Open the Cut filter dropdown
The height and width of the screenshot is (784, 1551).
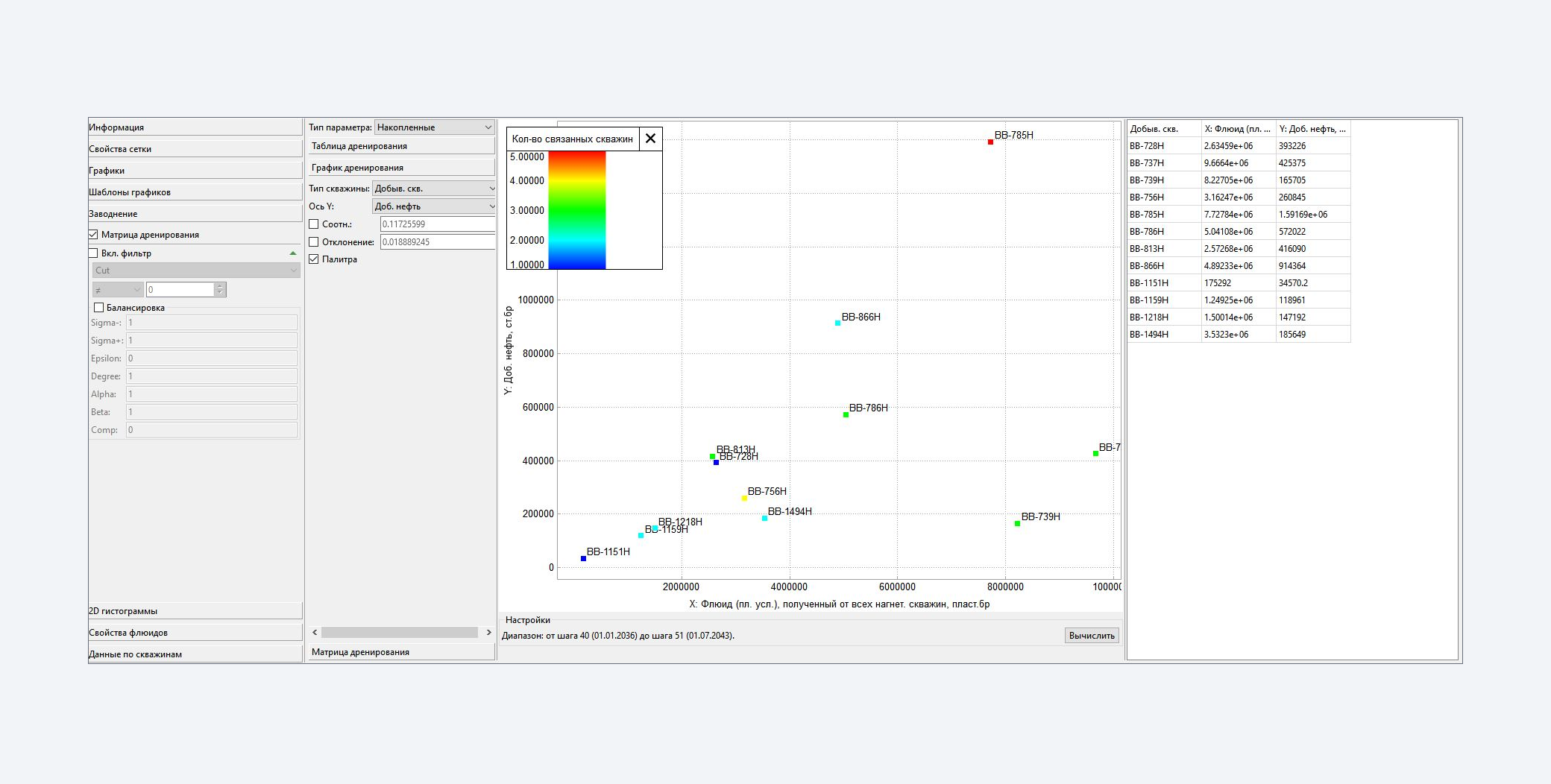[196, 271]
